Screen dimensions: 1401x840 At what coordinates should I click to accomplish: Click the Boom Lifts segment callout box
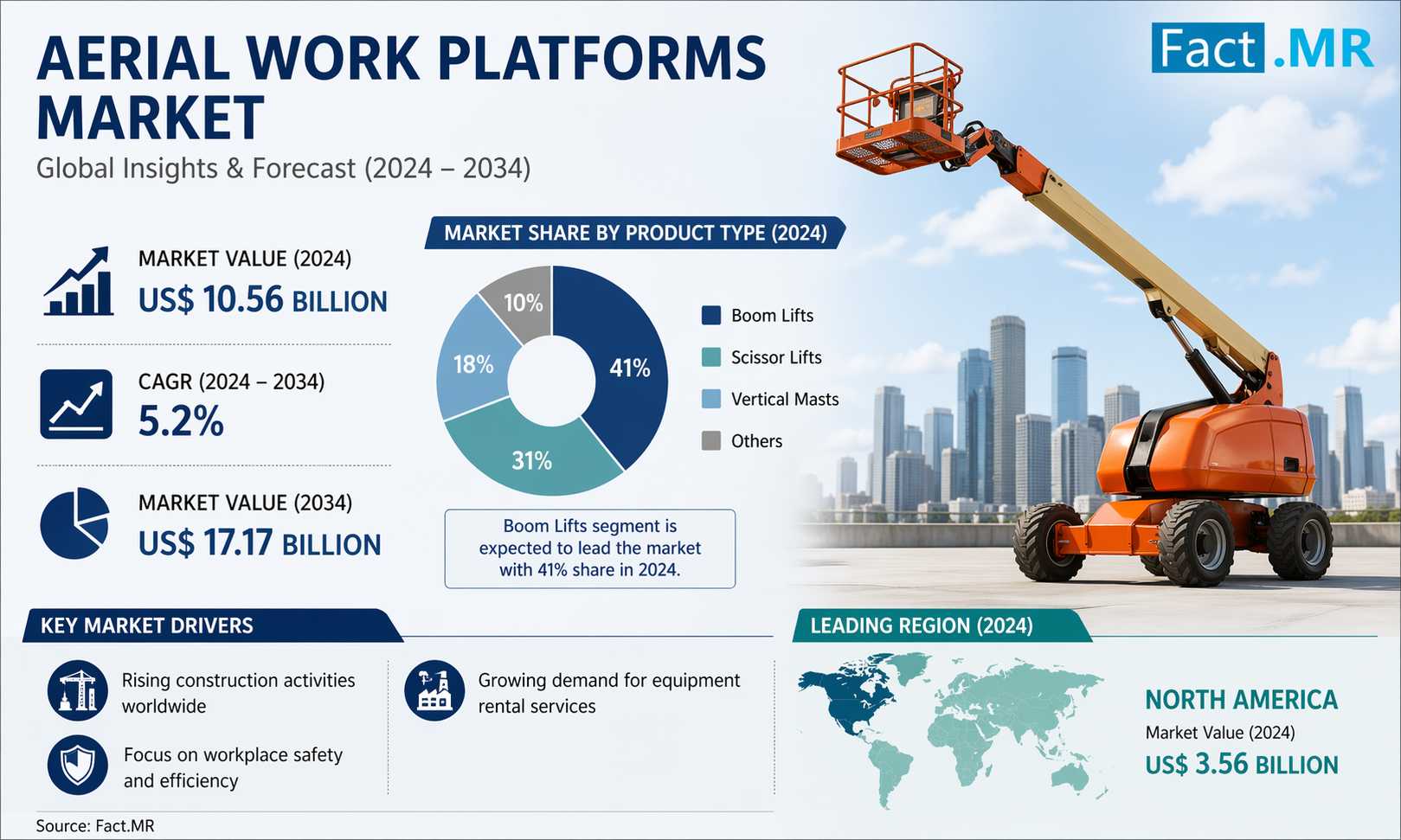(589, 548)
